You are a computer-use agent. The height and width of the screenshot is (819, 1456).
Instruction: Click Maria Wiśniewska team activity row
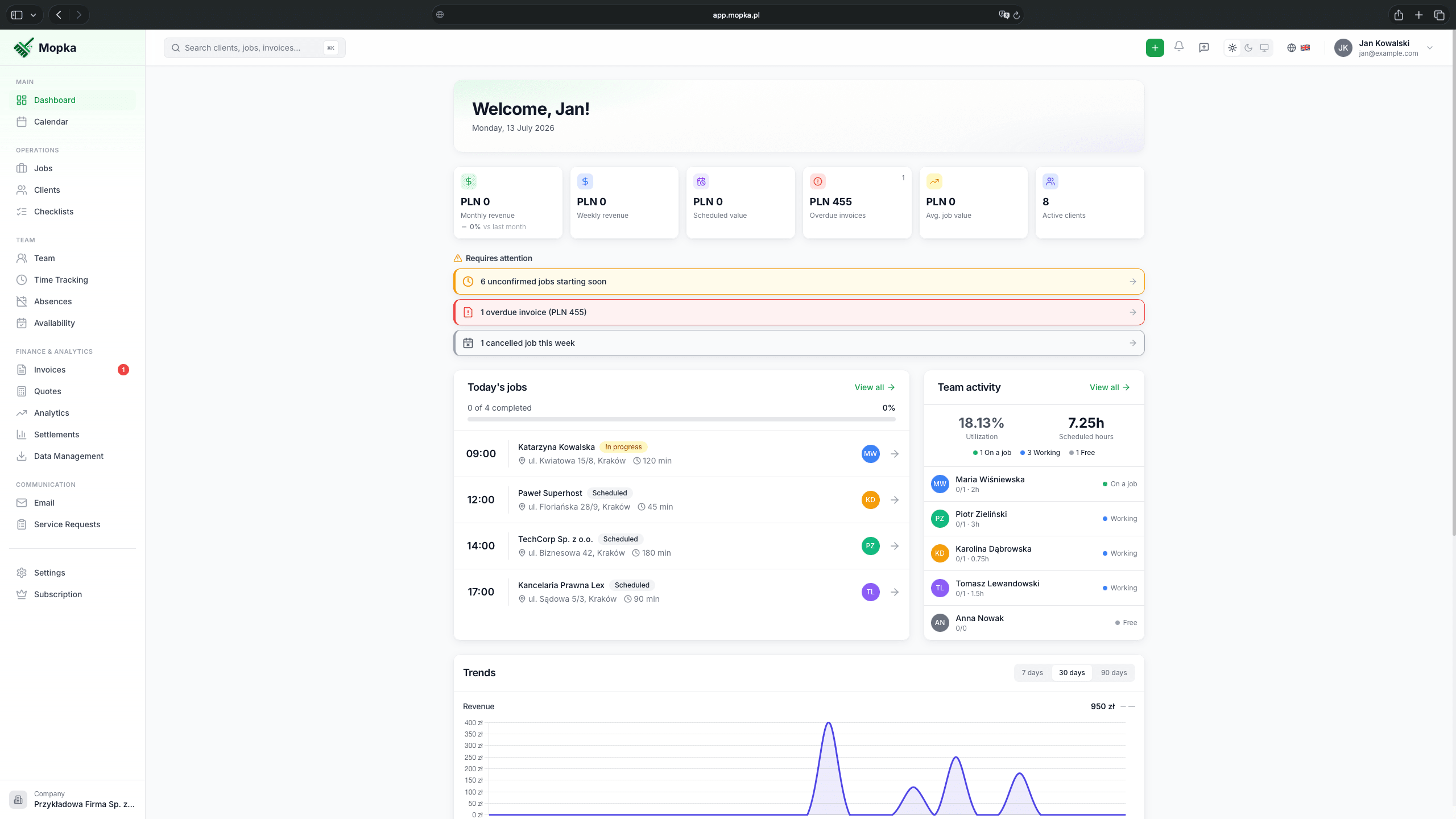[1034, 484]
